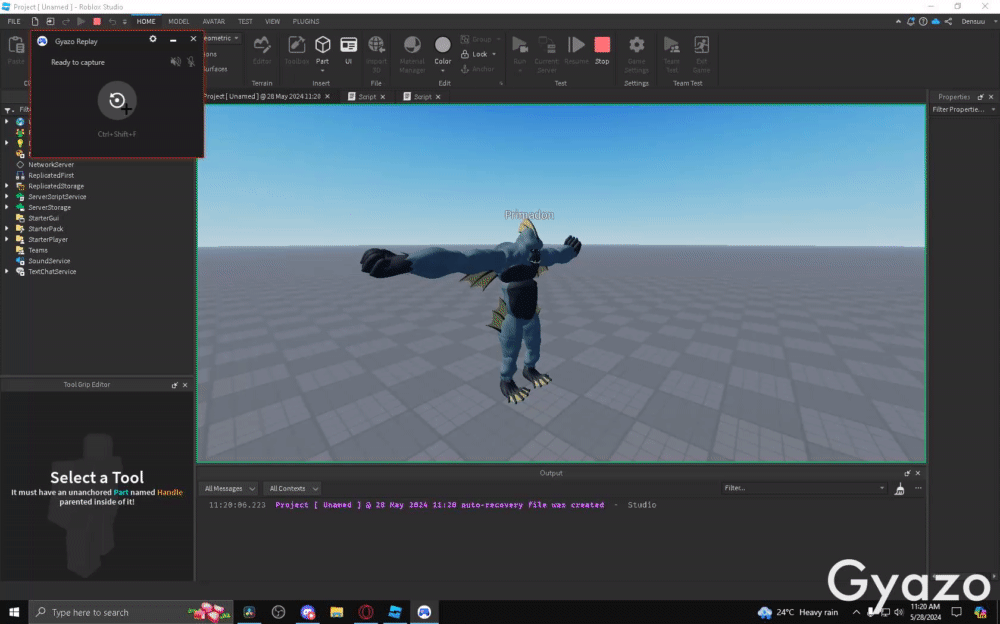Toggle Gyazo speaker audio mute

pyautogui.click(x=175, y=62)
